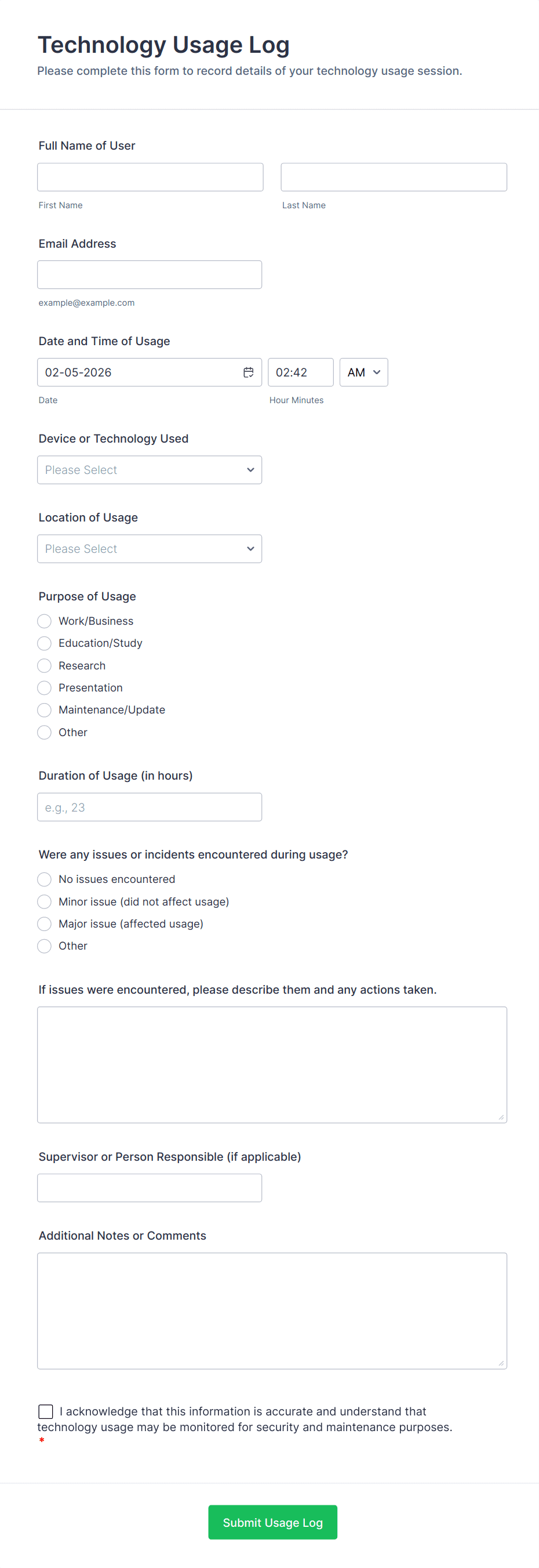Focus the Email Address input
The height and width of the screenshot is (1568, 539).
click(149, 274)
